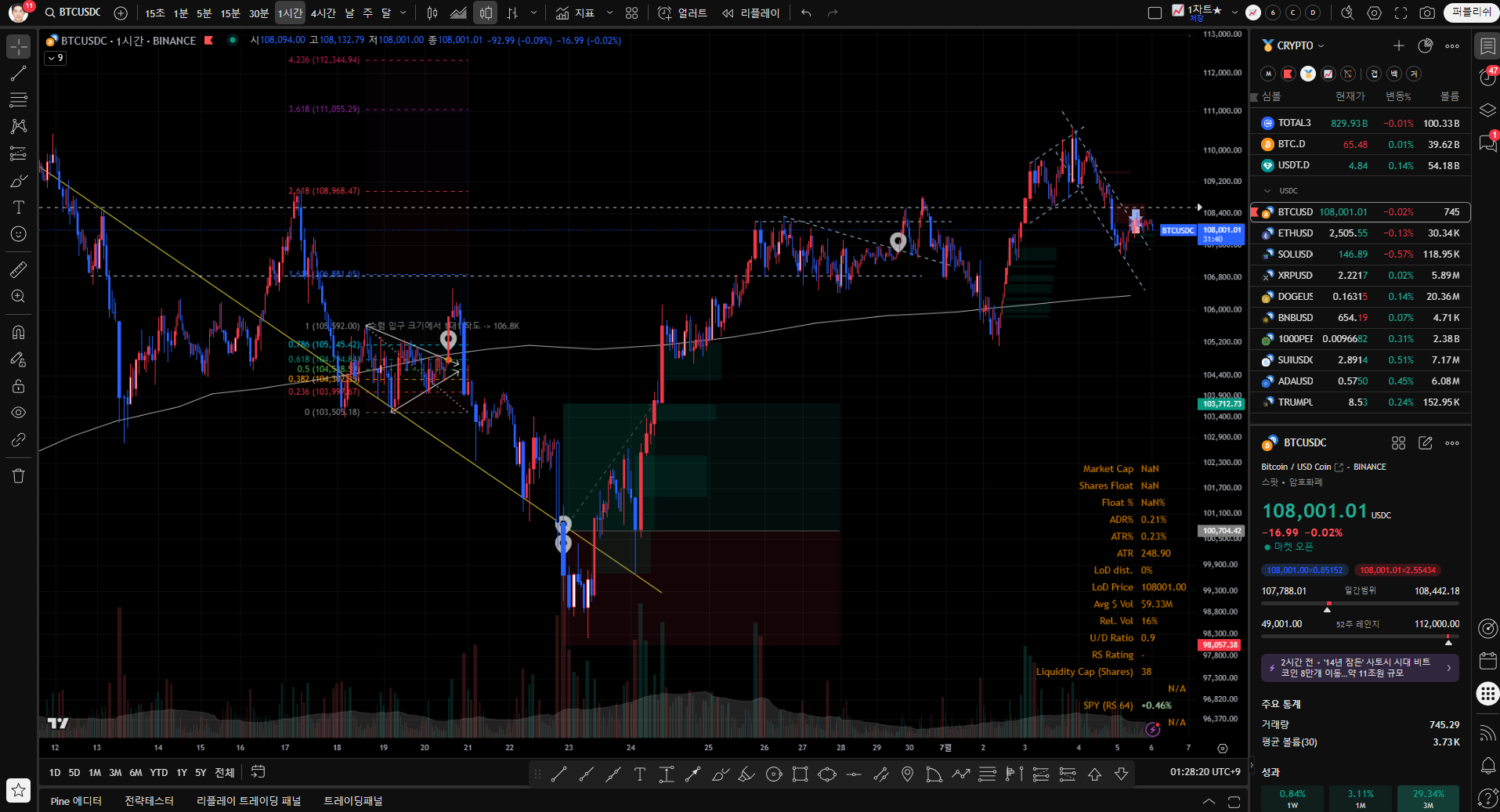This screenshot has height=812, width=1500.
Task: Switch to the 4-hour timeframe
Action: [x=323, y=13]
